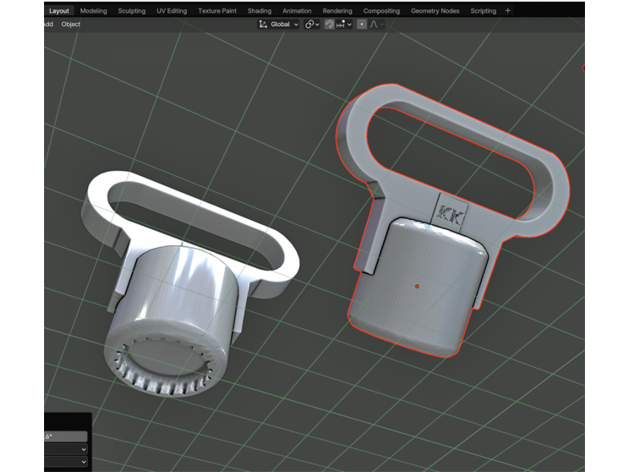Select the KK embossed label on the selected model
The width and height of the screenshot is (628, 472).
click(446, 212)
